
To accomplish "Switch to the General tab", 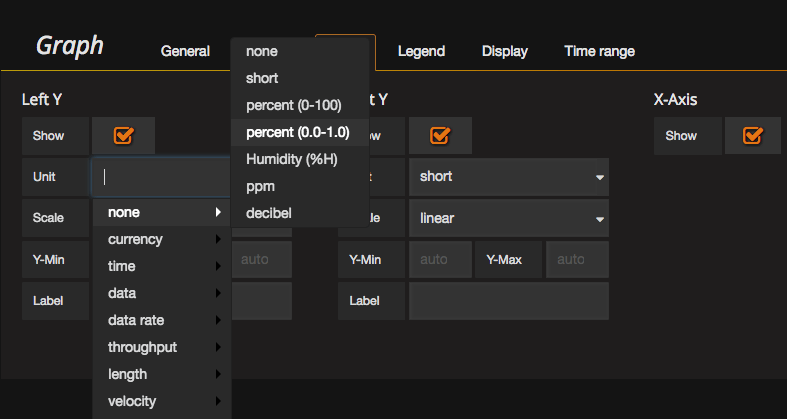I will pos(185,51).
